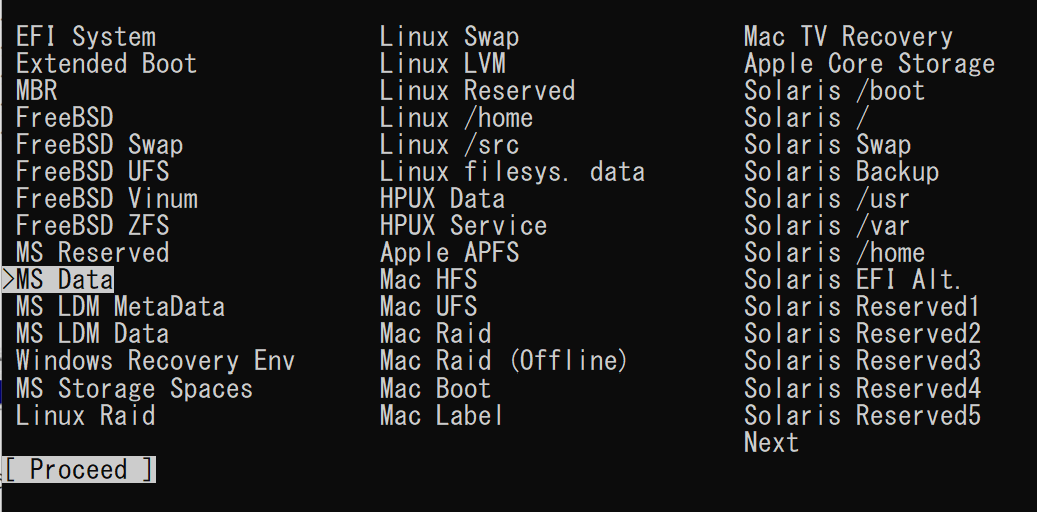Select HPUX Service from the list
The image size is (1037, 512).
[x=463, y=226]
